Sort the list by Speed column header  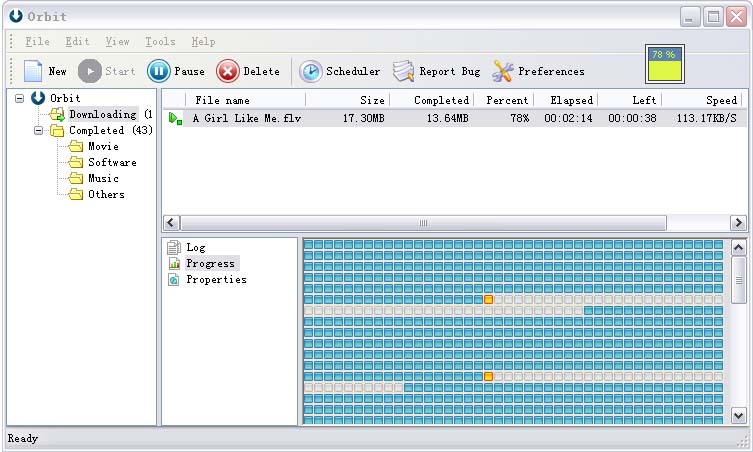tap(721, 100)
